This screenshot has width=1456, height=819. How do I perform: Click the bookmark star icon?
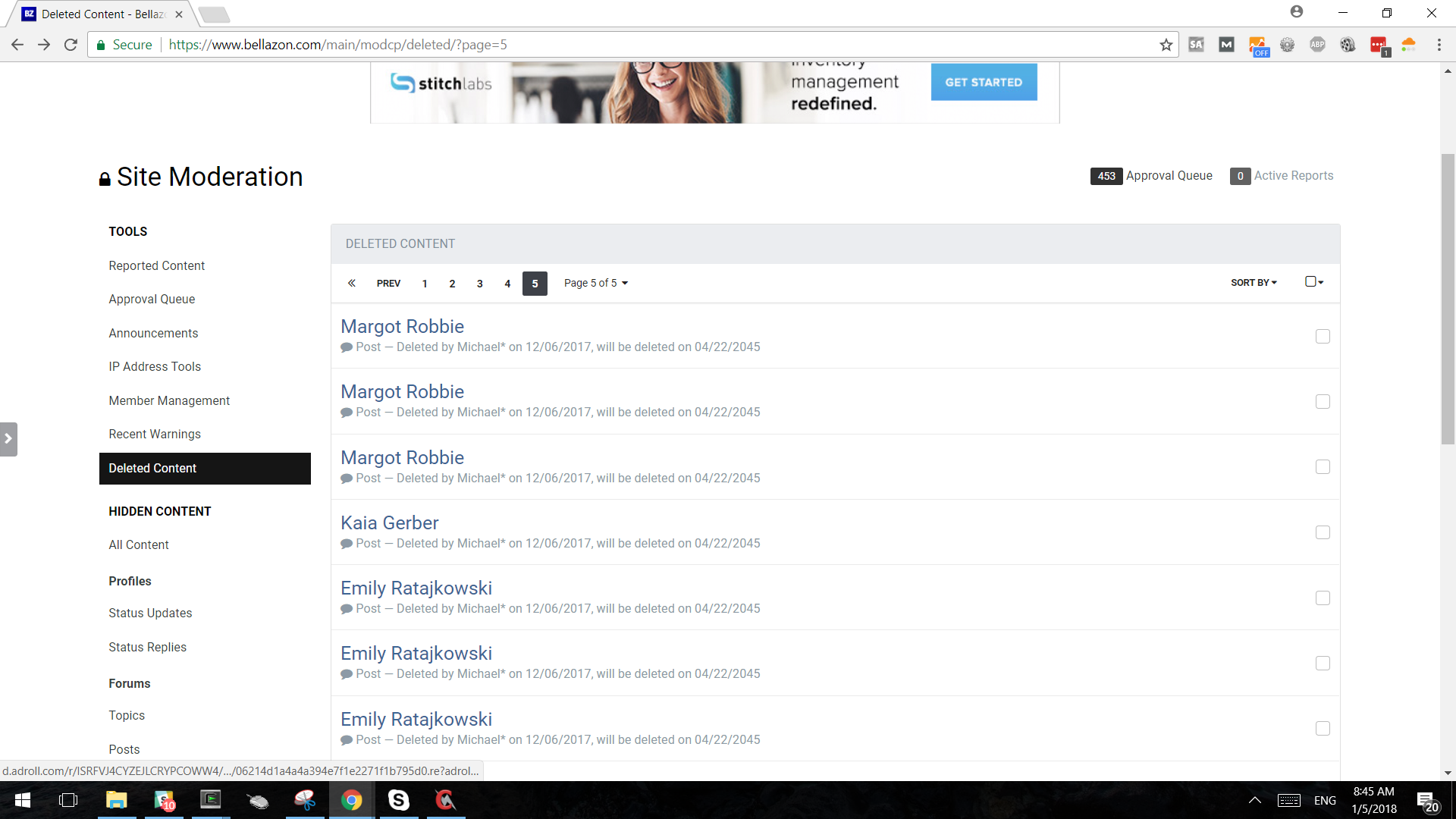pyautogui.click(x=1166, y=45)
